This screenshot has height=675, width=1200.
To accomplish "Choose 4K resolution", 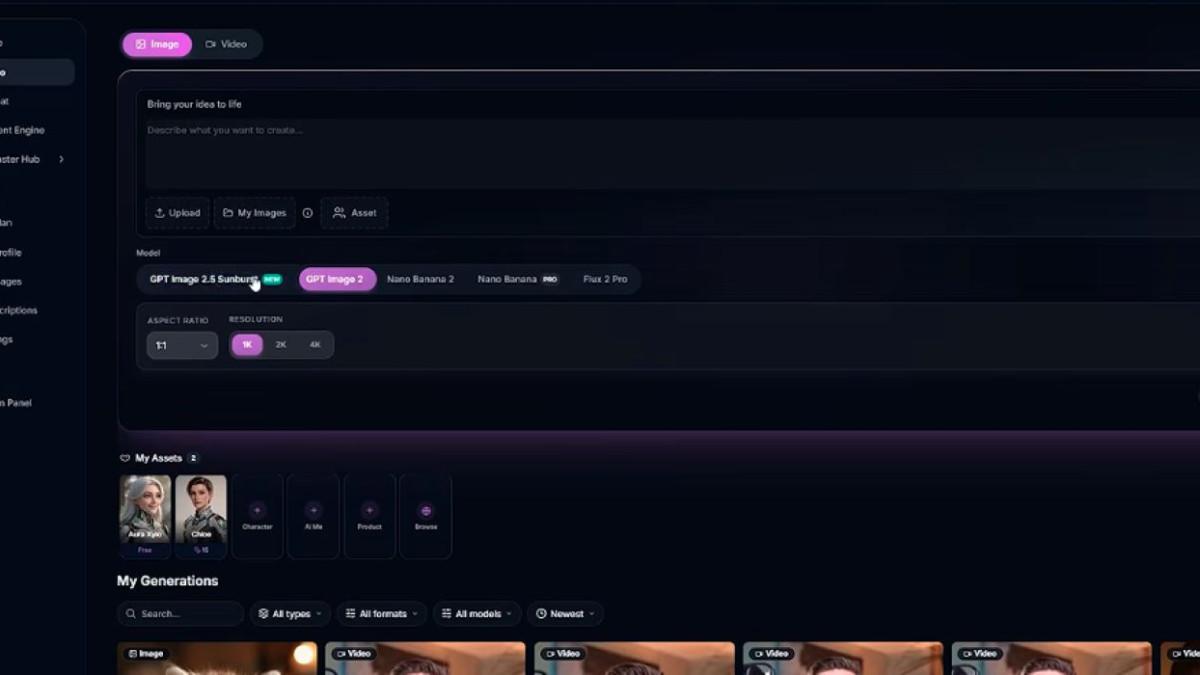I will click(315, 345).
